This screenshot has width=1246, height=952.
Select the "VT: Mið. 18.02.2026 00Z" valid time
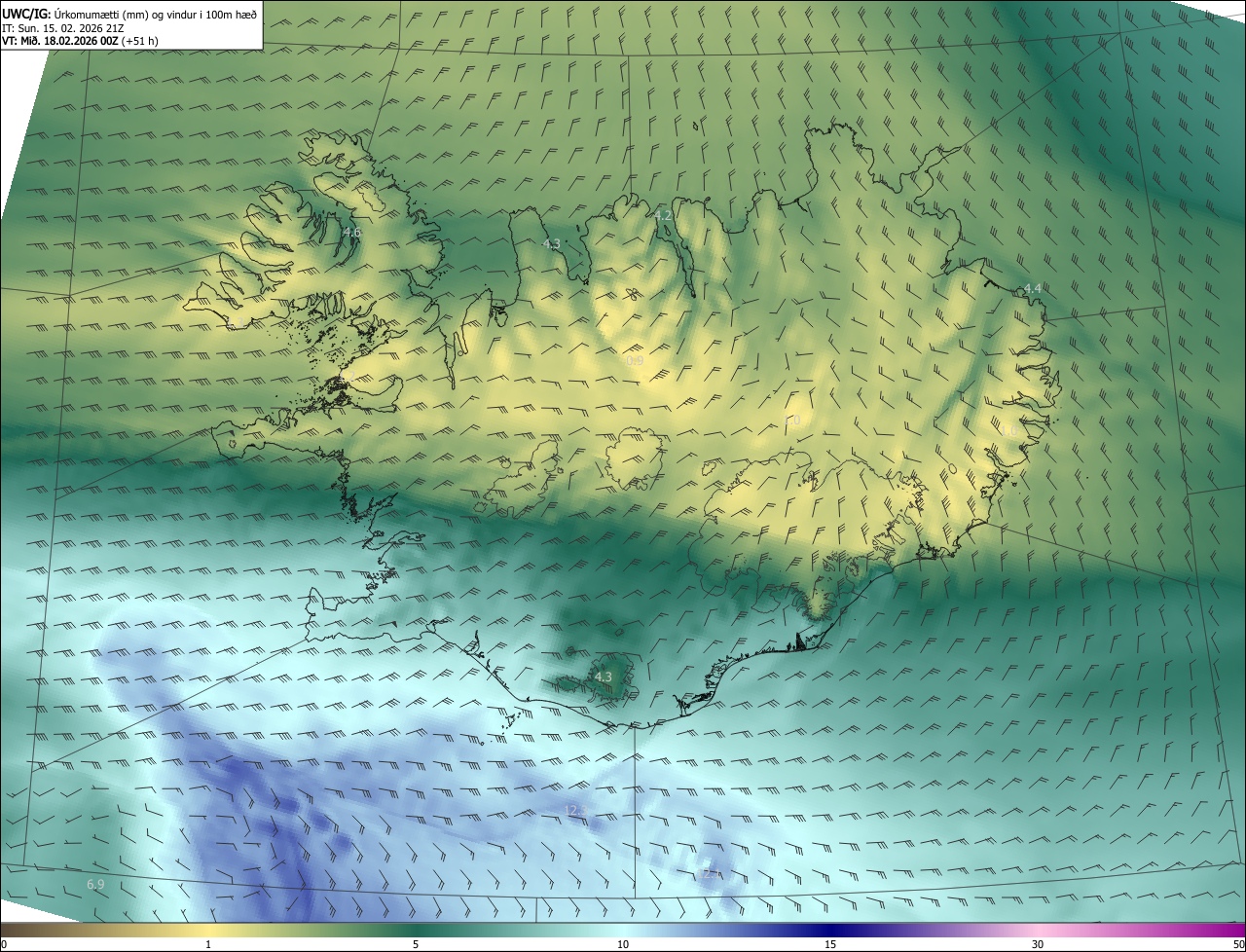point(60,41)
